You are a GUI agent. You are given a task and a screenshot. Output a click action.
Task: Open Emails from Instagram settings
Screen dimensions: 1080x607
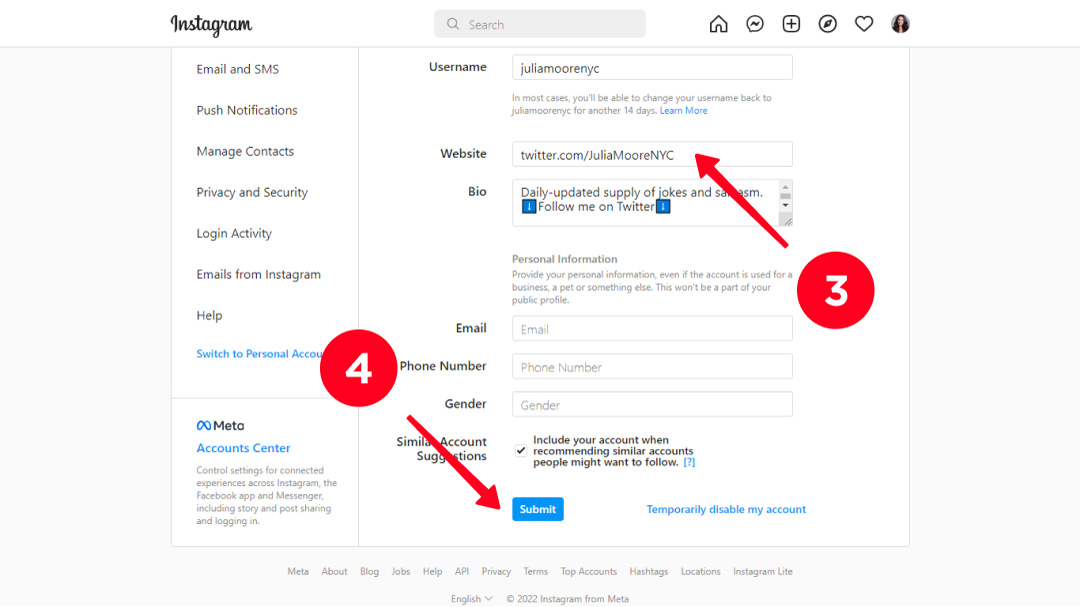(x=258, y=274)
